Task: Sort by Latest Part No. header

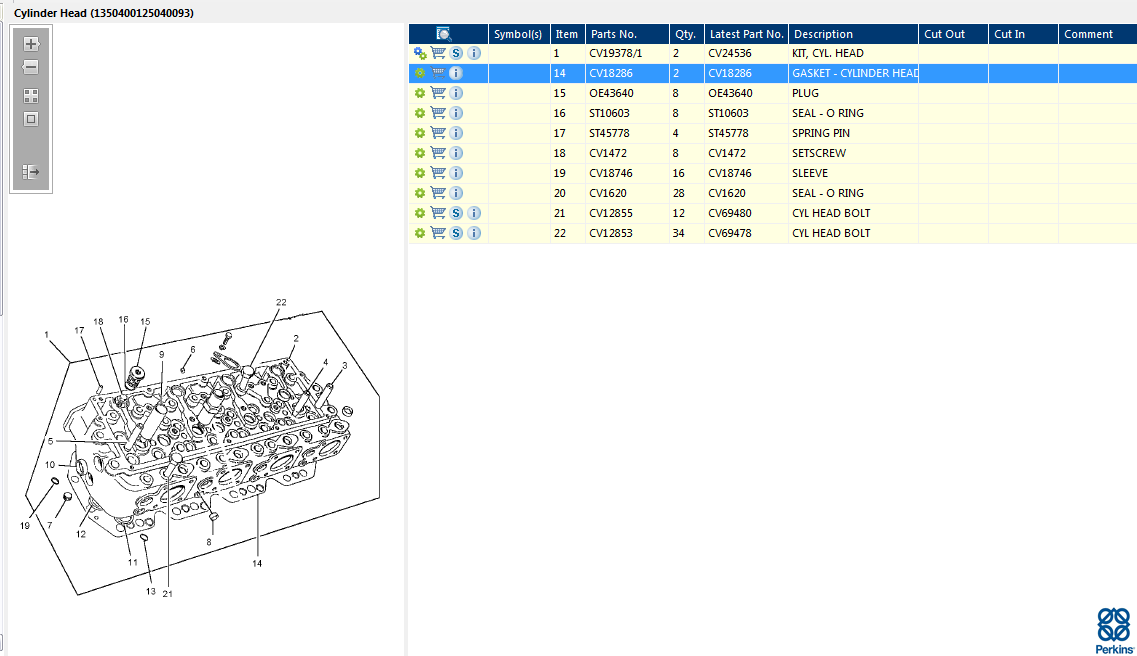Action: click(x=746, y=34)
